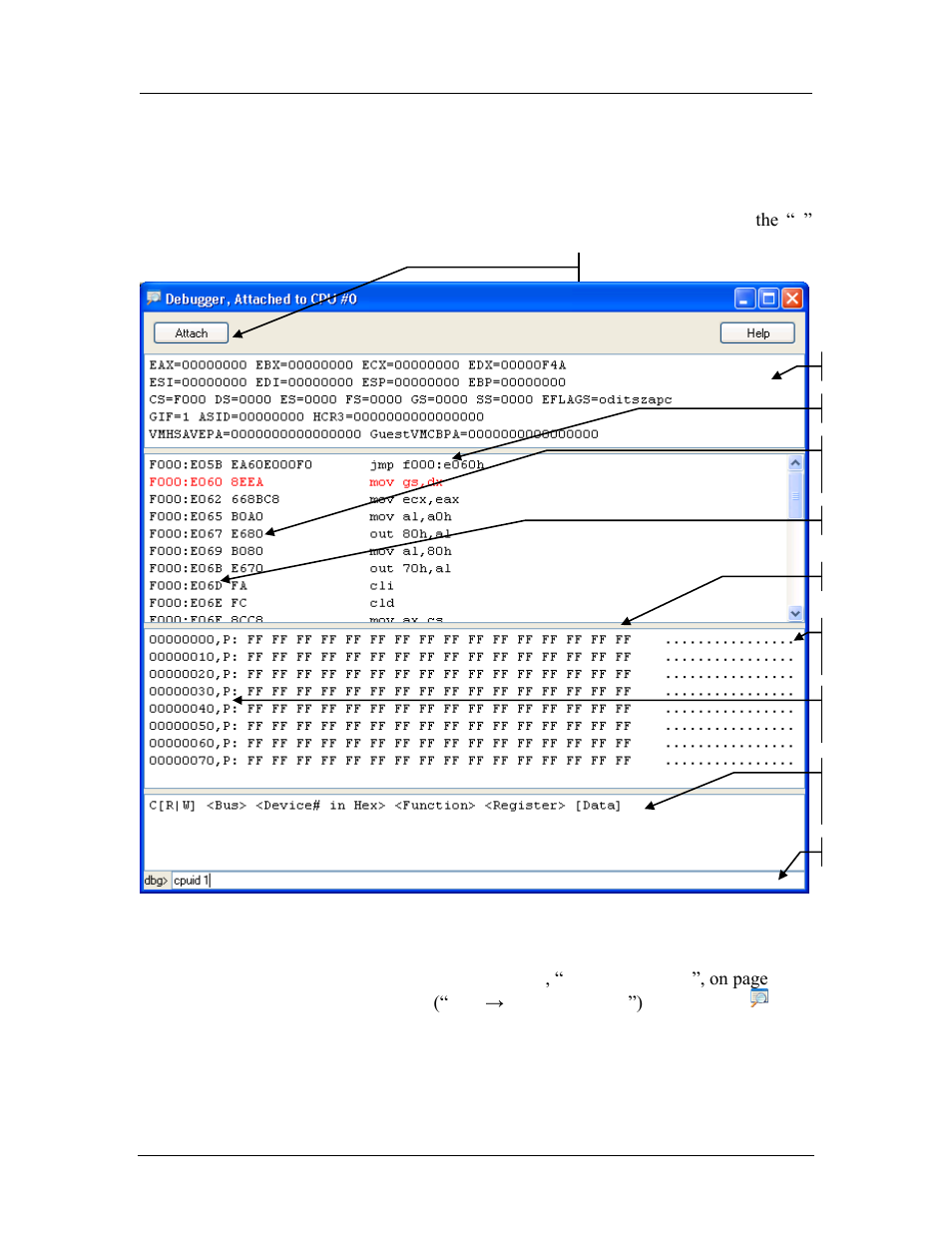Click the GIF=1 register entry
952x1233 pixels.
point(170,417)
